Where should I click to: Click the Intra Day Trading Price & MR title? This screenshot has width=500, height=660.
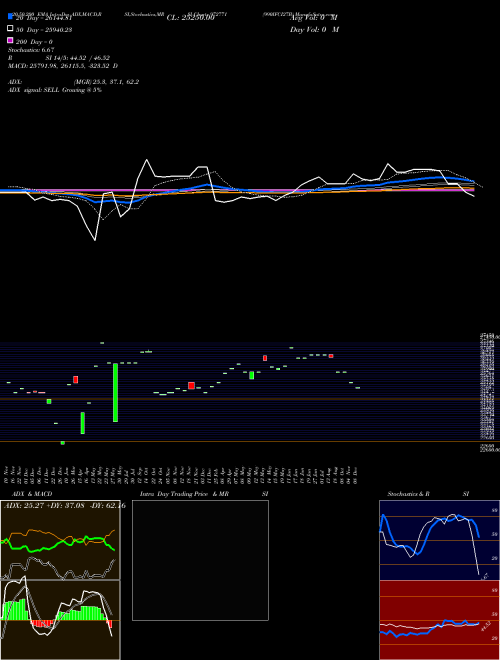coord(204,494)
